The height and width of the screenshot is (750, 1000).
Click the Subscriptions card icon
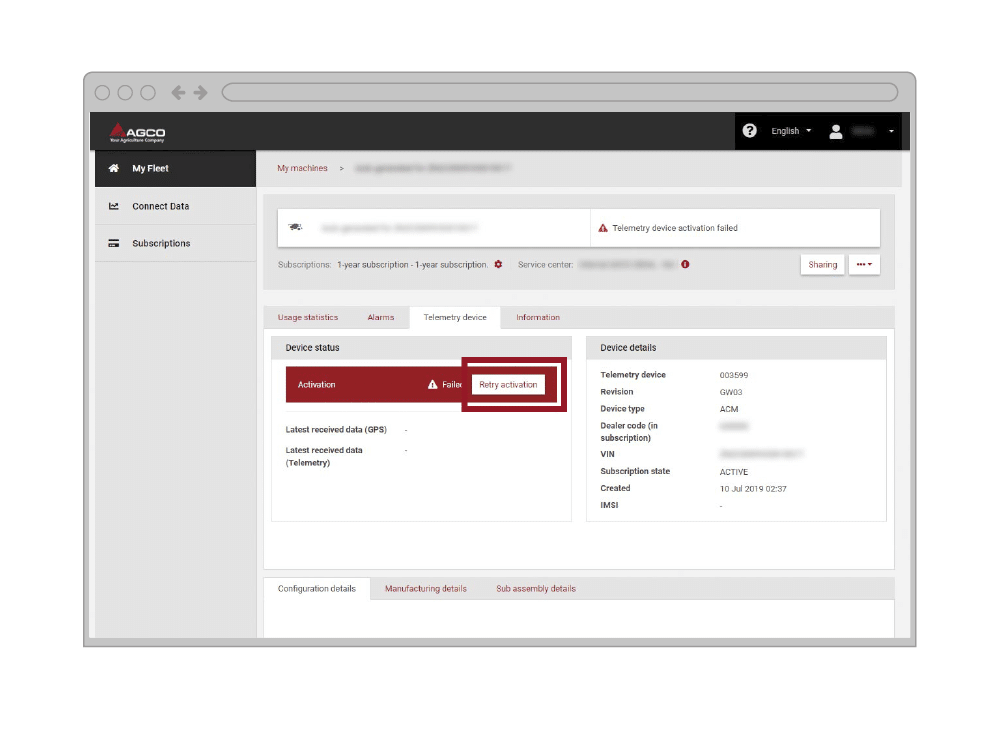coord(114,243)
